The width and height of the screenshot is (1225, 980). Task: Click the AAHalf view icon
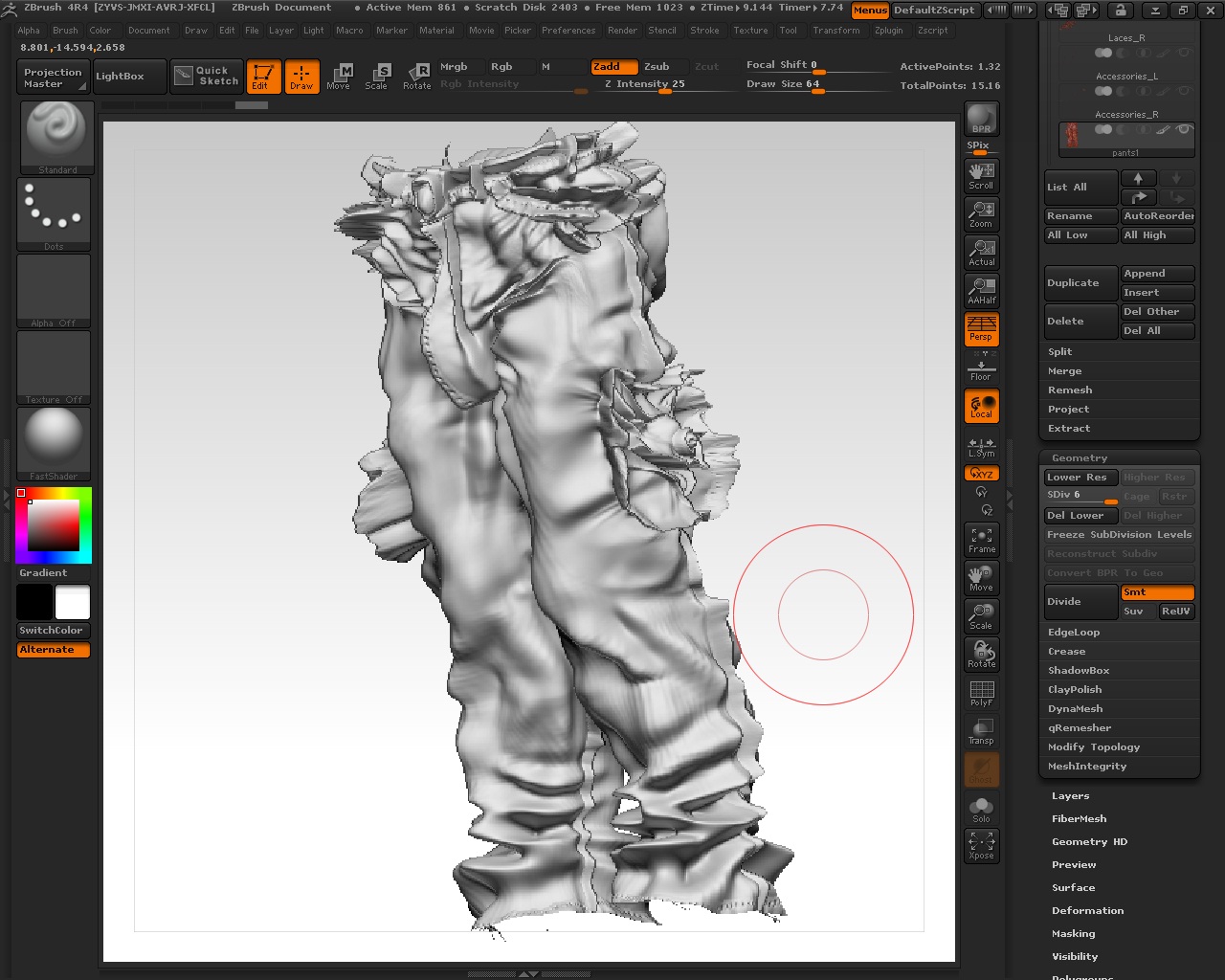[981, 290]
